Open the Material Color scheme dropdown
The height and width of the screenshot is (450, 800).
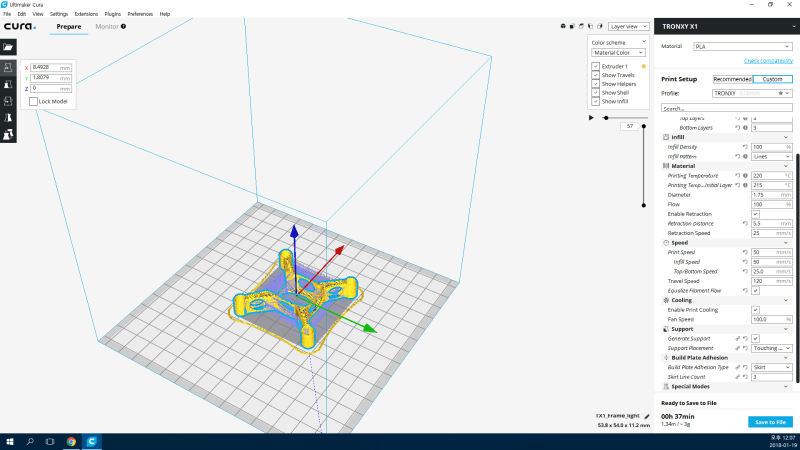pyautogui.click(x=618, y=52)
